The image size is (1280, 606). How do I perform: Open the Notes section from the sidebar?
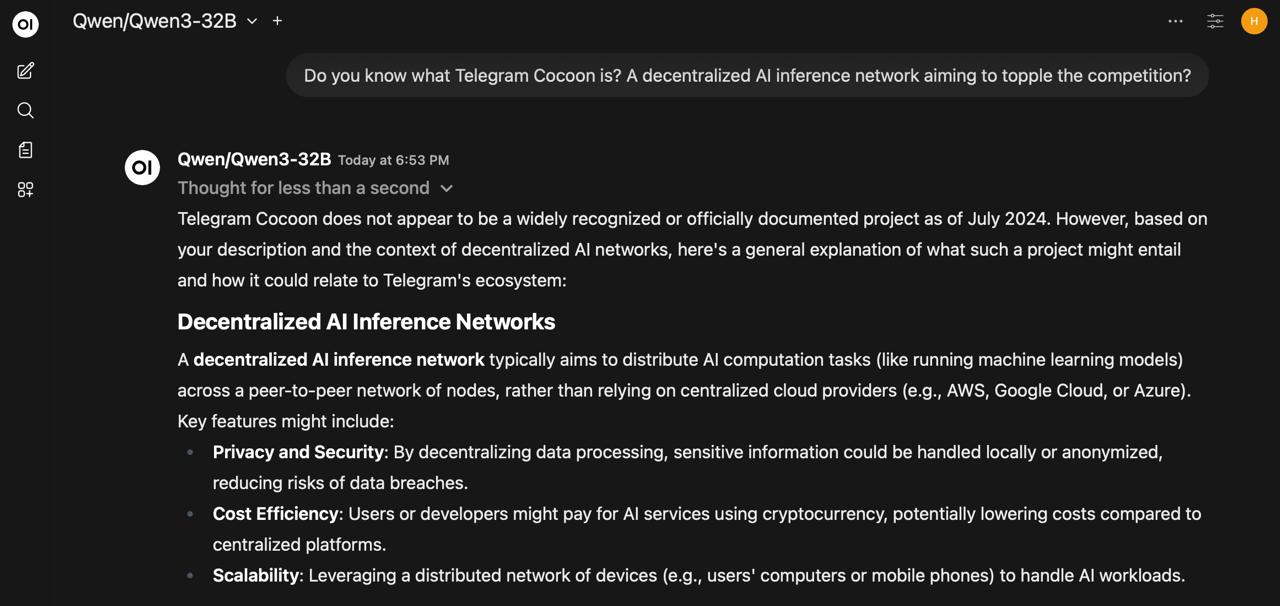point(24,149)
